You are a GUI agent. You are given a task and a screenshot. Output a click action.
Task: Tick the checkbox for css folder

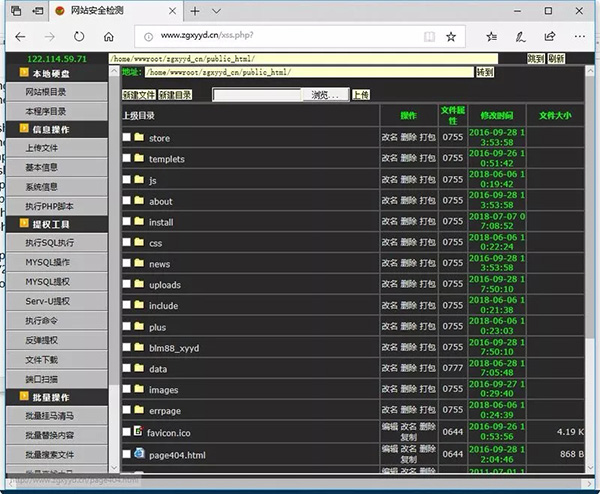pos(127,242)
